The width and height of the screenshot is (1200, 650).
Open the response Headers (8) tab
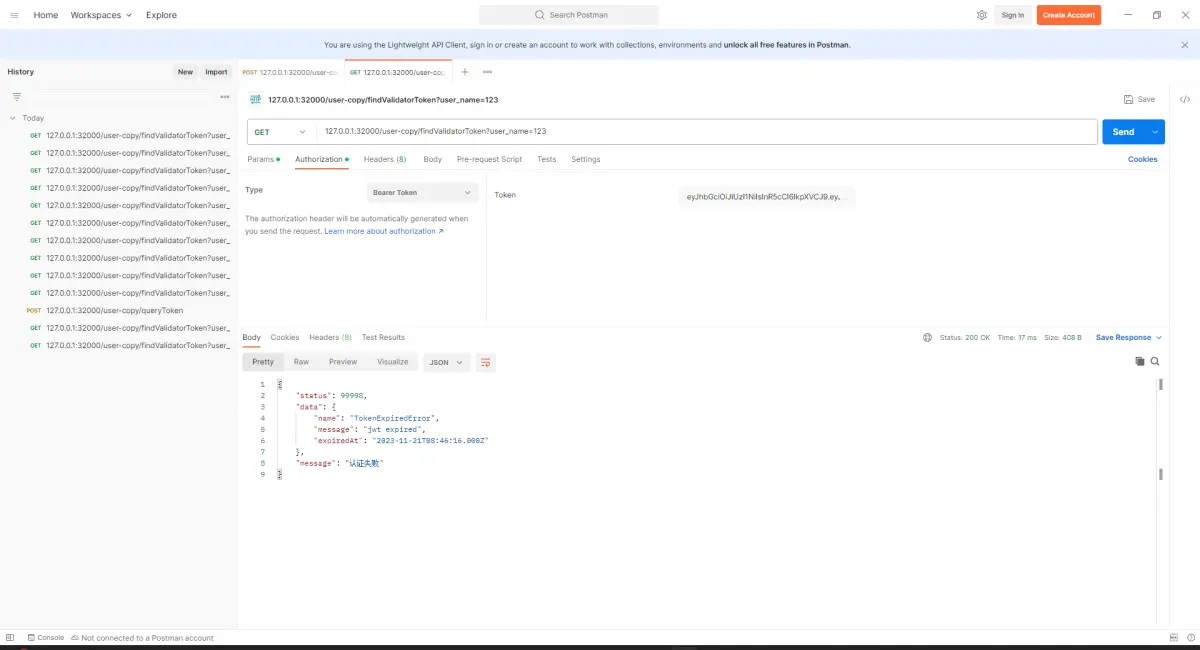click(330, 337)
